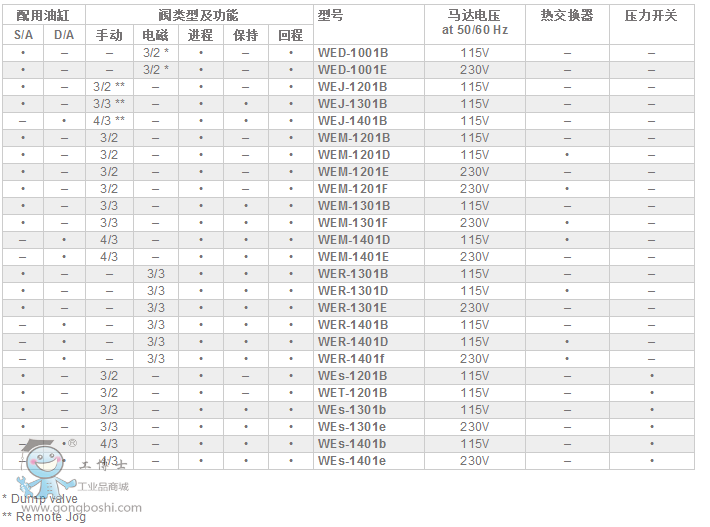This screenshot has height=527, width=710.
Task: Select model WEJ-1401B in table
Action: tap(353, 120)
